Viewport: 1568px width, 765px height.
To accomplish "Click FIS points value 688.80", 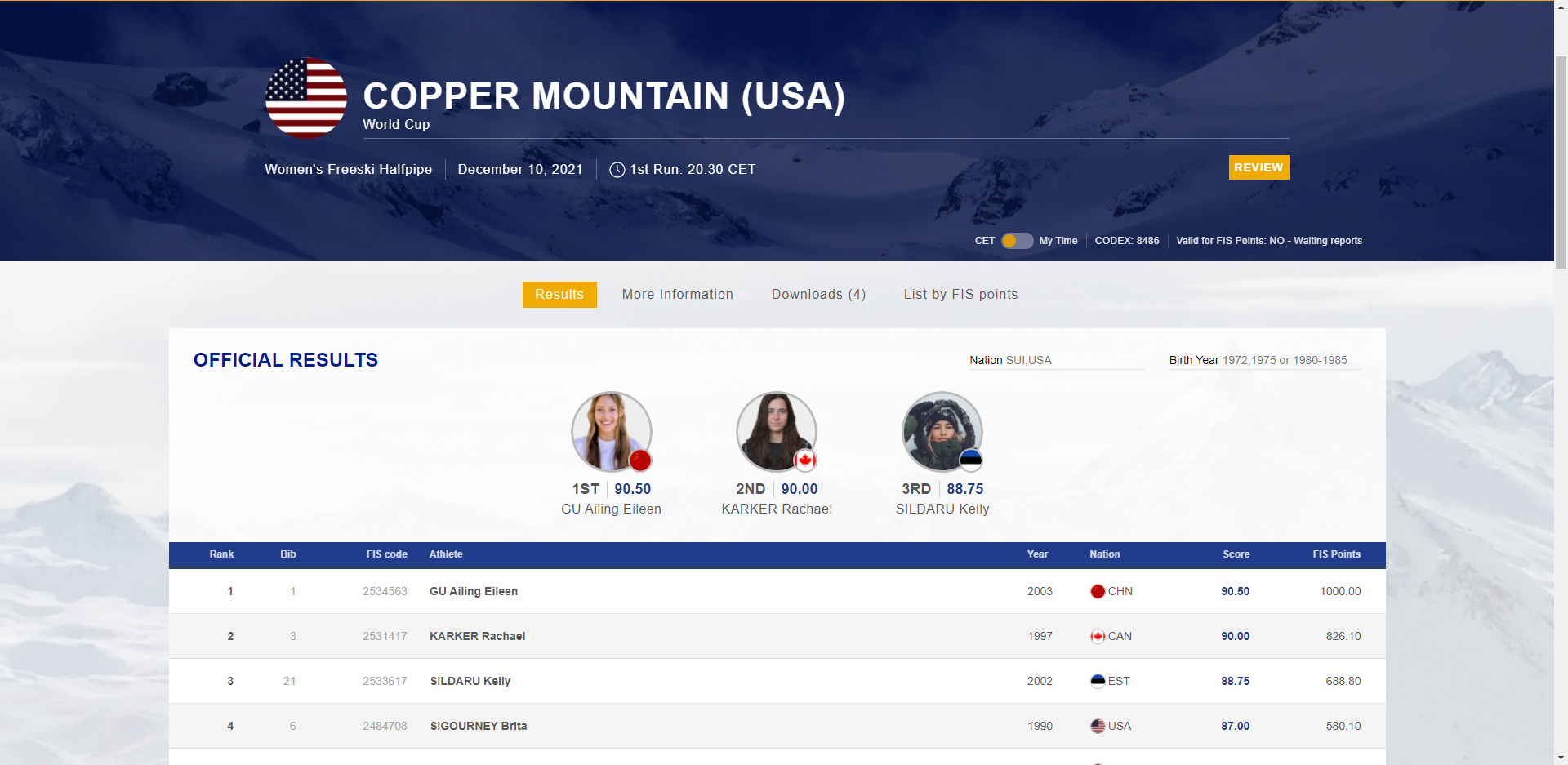I will pos(1343,682).
